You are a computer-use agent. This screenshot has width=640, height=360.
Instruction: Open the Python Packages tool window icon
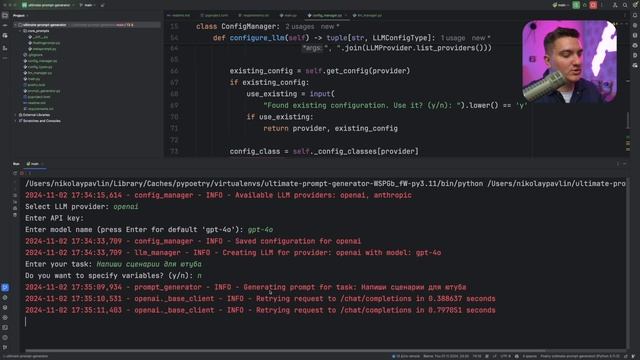tap(5, 307)
